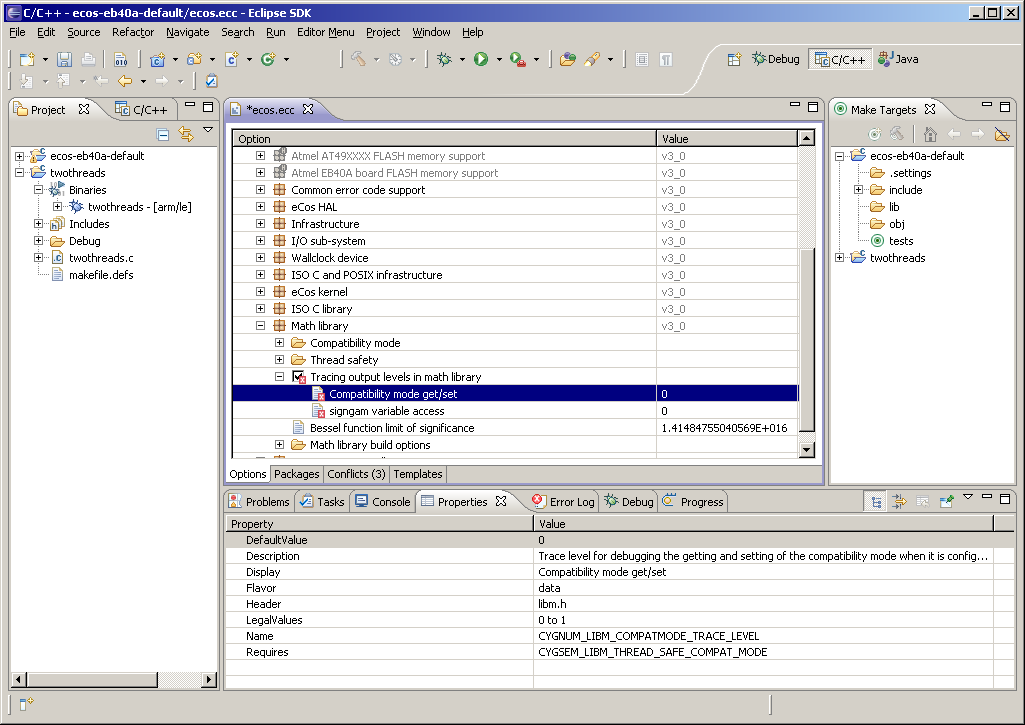Click the Bessel value 1.41484755040569E+016
Screen dimensions: 1025x725
coord(724,428)
